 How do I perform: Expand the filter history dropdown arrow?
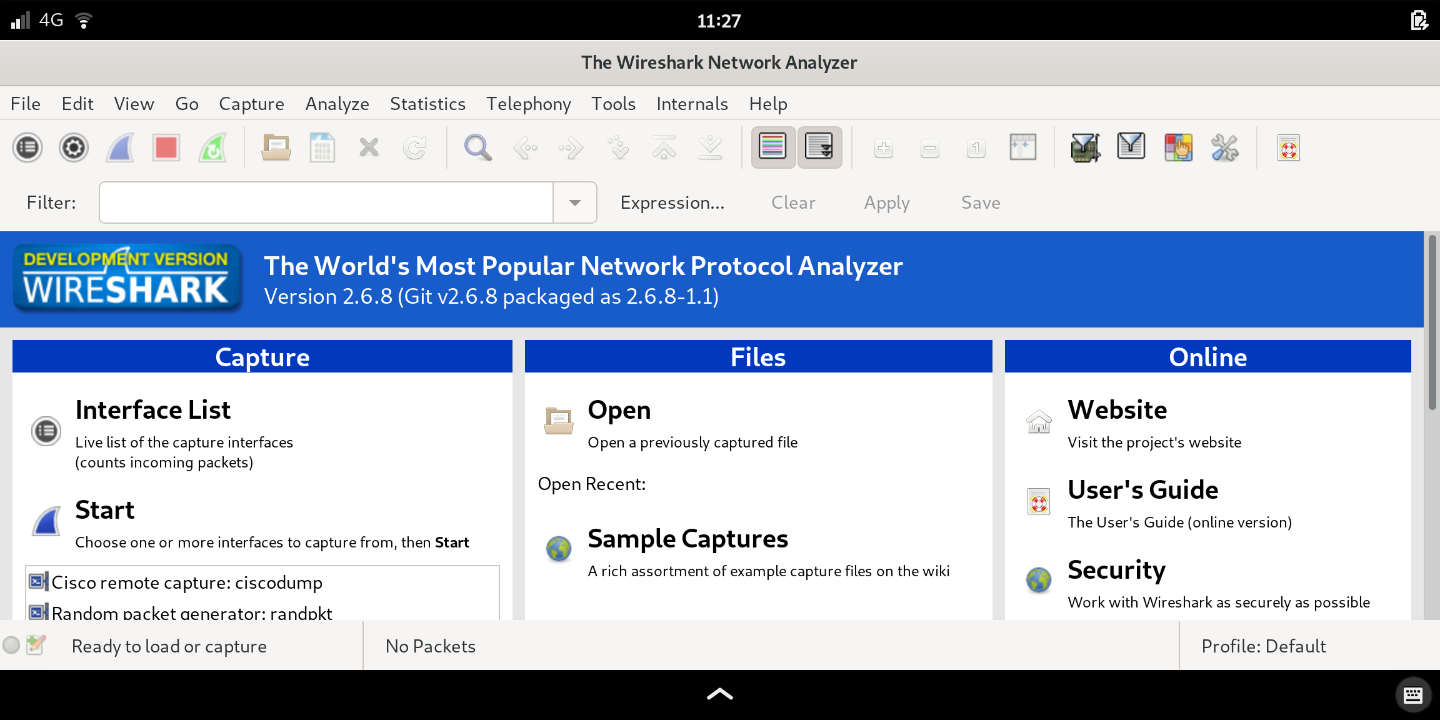tap(575, 203)
